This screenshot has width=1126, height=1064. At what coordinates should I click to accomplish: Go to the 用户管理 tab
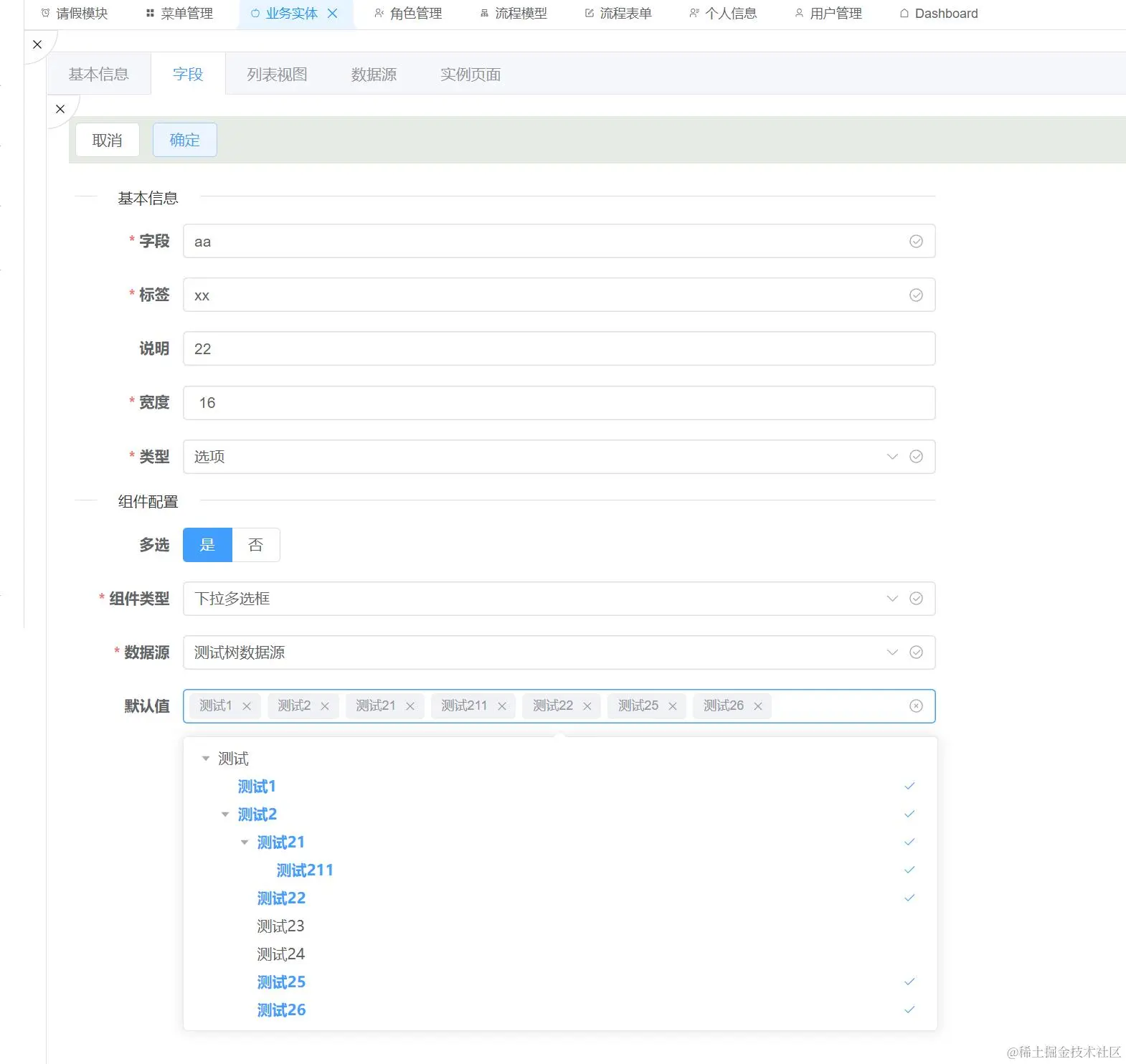coord(828,14)
